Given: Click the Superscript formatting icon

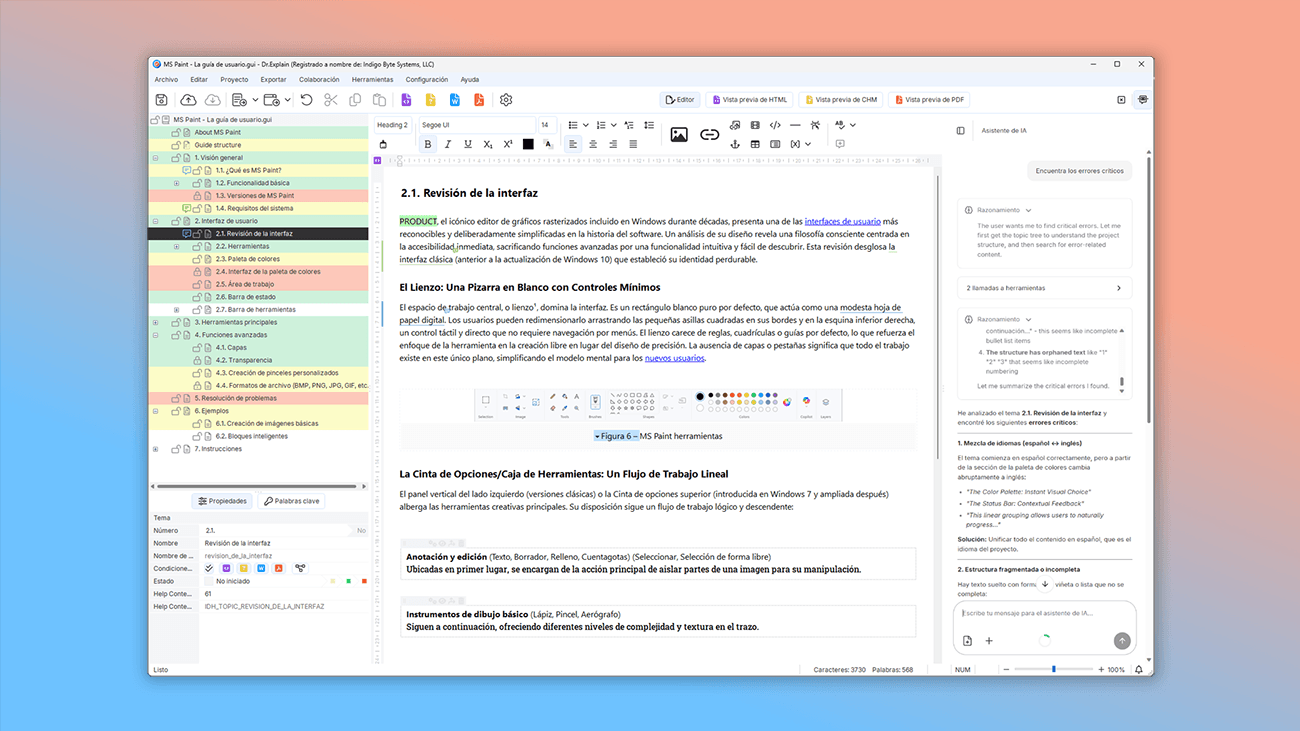Looking at the screenshot, I should coord(508,144).
